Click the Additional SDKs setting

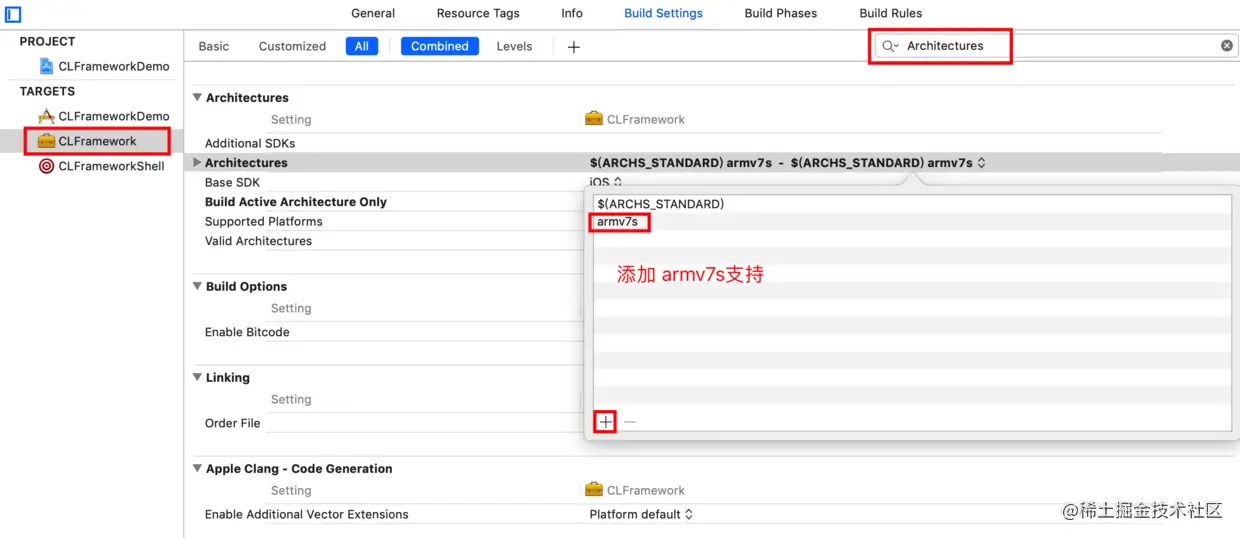250,143
